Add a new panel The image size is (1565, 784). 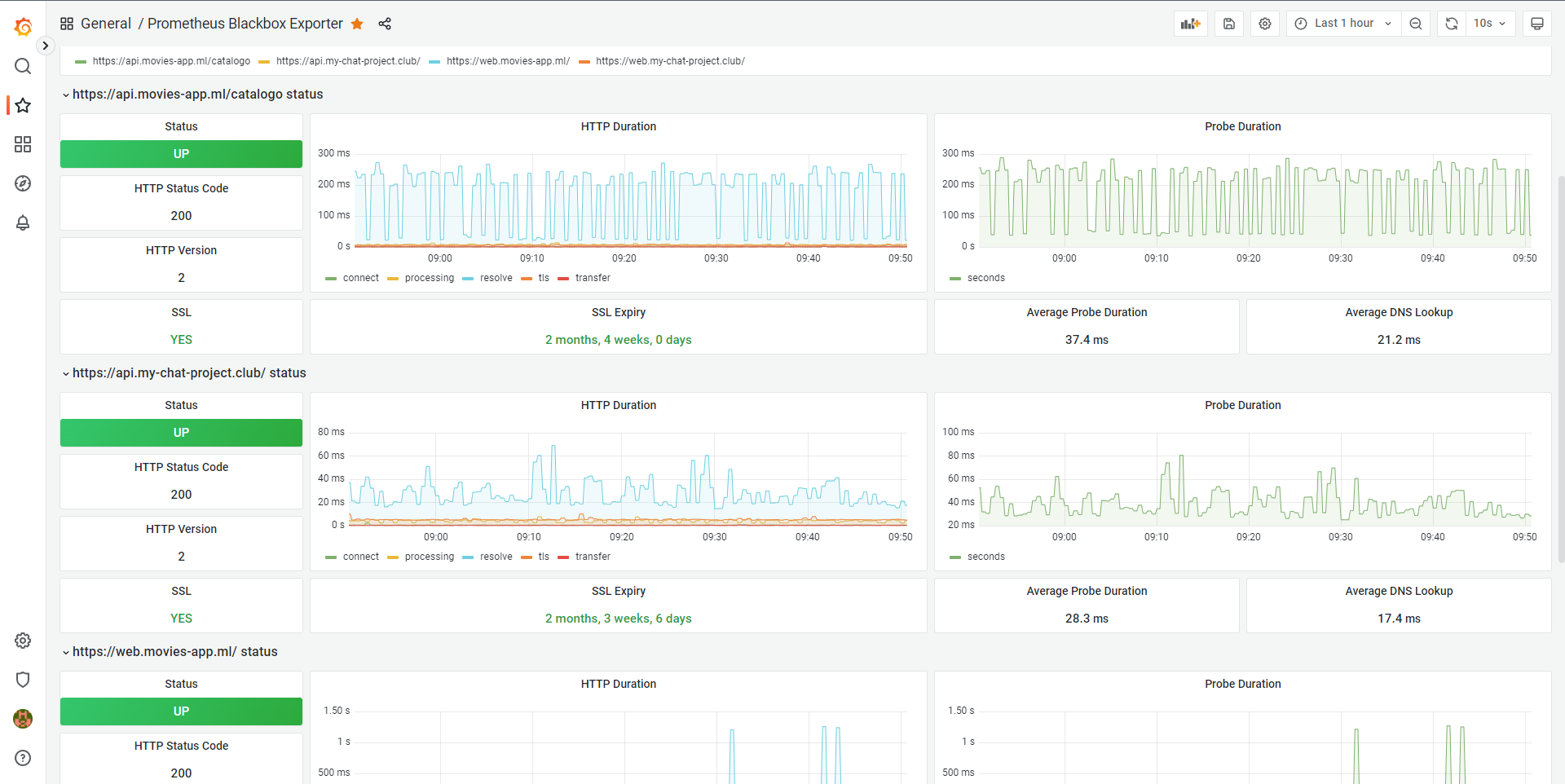[x=1191, y=24]
